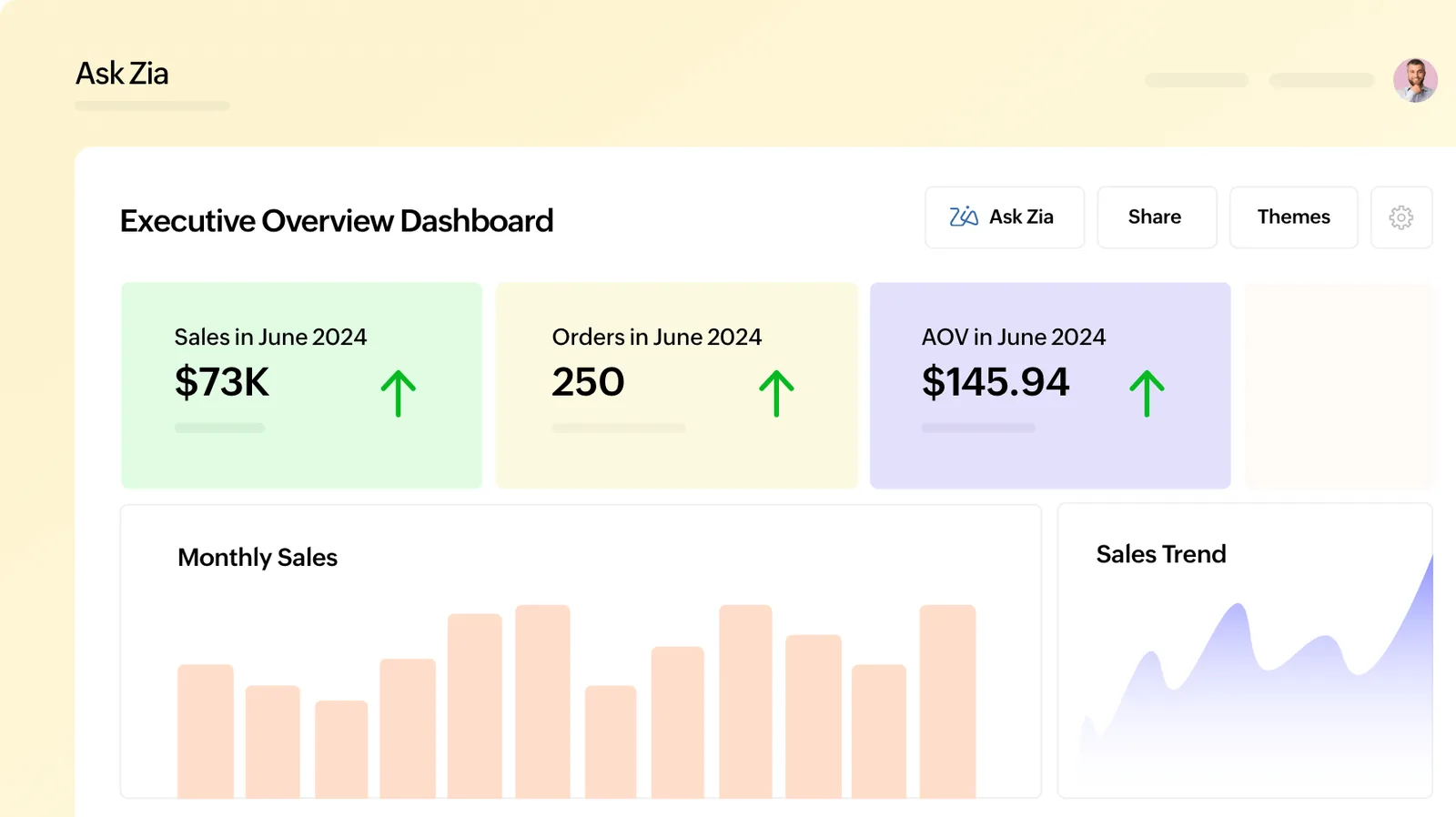This screenshot has height=817, width=1456.
Task: Select the AOV in June 2024 label
Action: click(x=1014, y=338)
